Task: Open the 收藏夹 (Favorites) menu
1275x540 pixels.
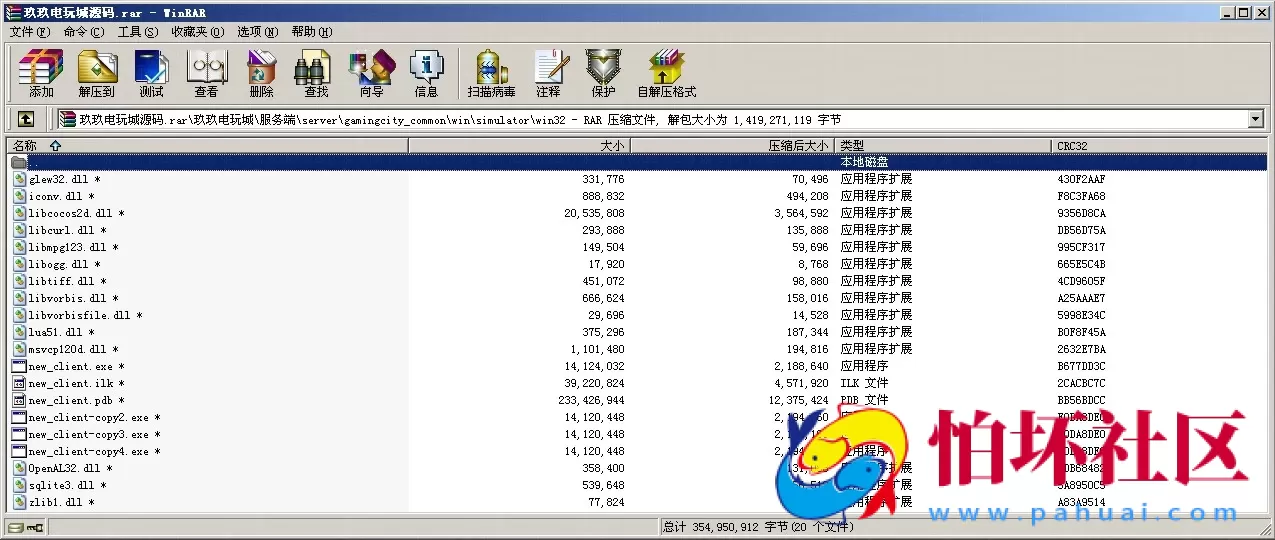Action: coord(196,31)
